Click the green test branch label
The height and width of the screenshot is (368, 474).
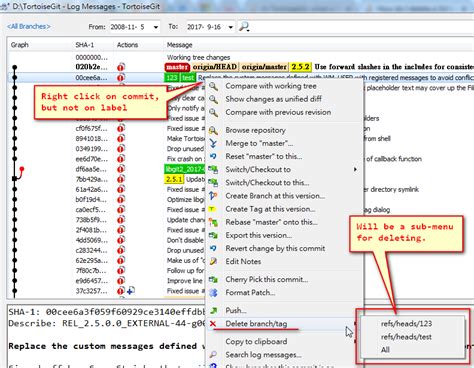point(188,78)
